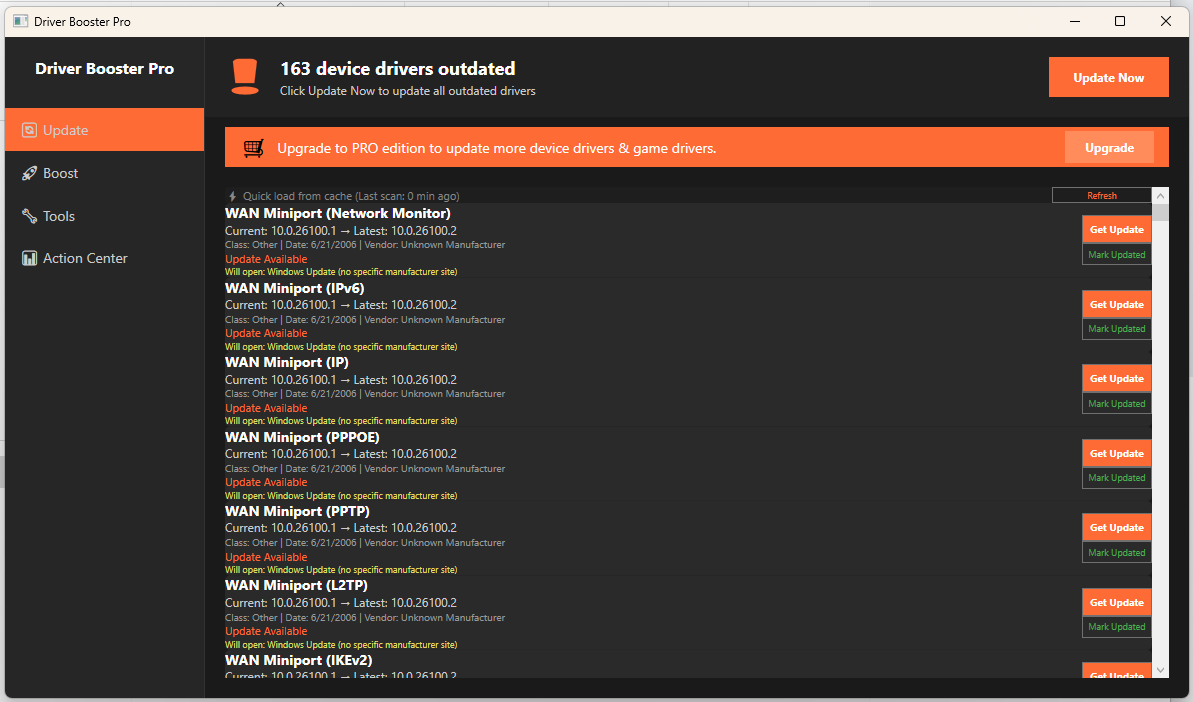Get Update for WAN Miniport (IPv6)
This screenshot has width=1193, height=702.
click(1116, 304)
